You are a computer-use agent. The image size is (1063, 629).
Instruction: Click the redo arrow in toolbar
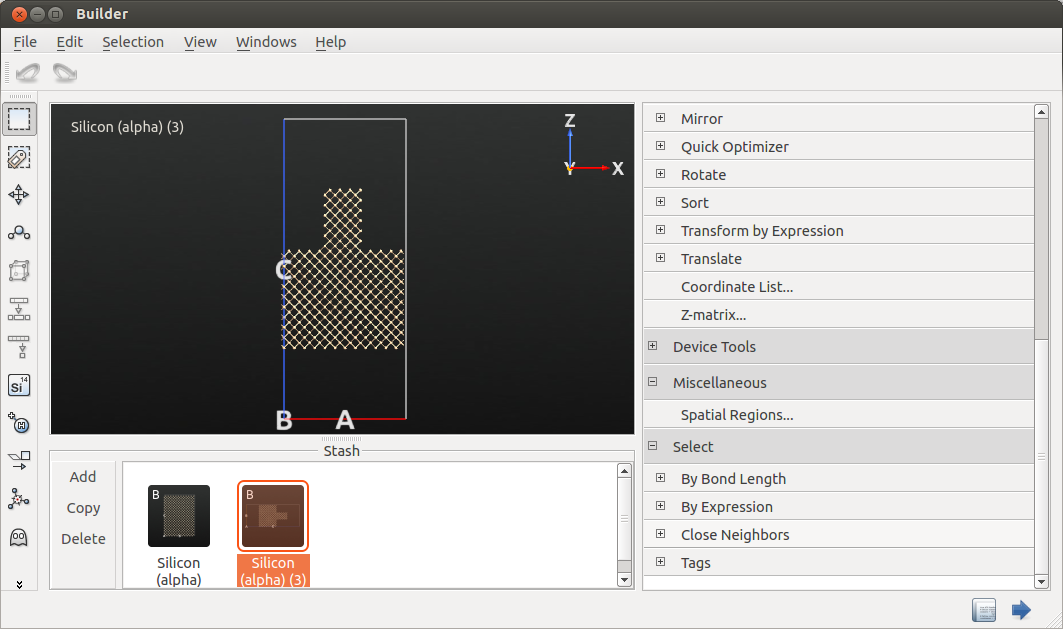[65, 73]
